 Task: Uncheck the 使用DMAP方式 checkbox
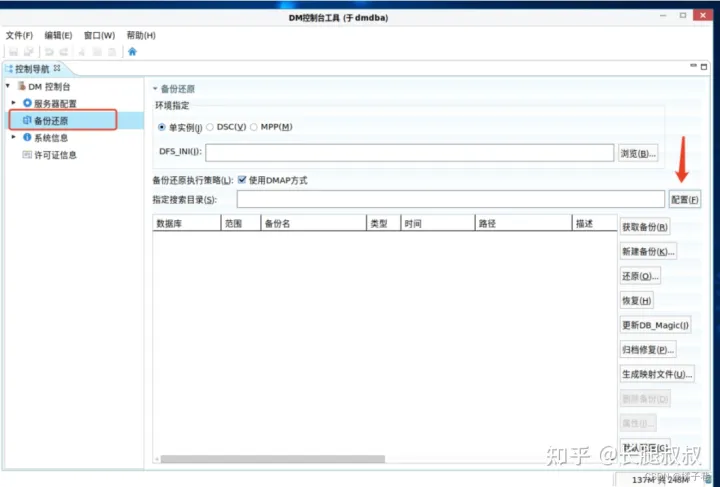click(x=242, y=180)
